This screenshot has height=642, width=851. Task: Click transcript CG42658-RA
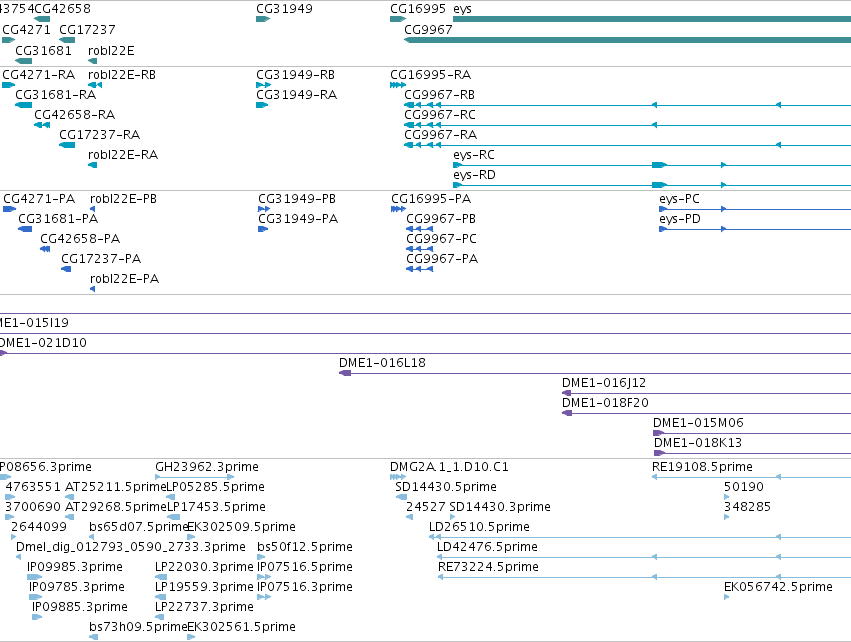tap(74, 115)
